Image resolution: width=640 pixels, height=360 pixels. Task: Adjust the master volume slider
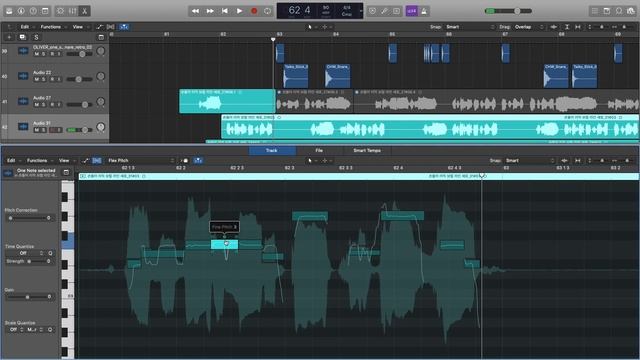pos(509,11)
